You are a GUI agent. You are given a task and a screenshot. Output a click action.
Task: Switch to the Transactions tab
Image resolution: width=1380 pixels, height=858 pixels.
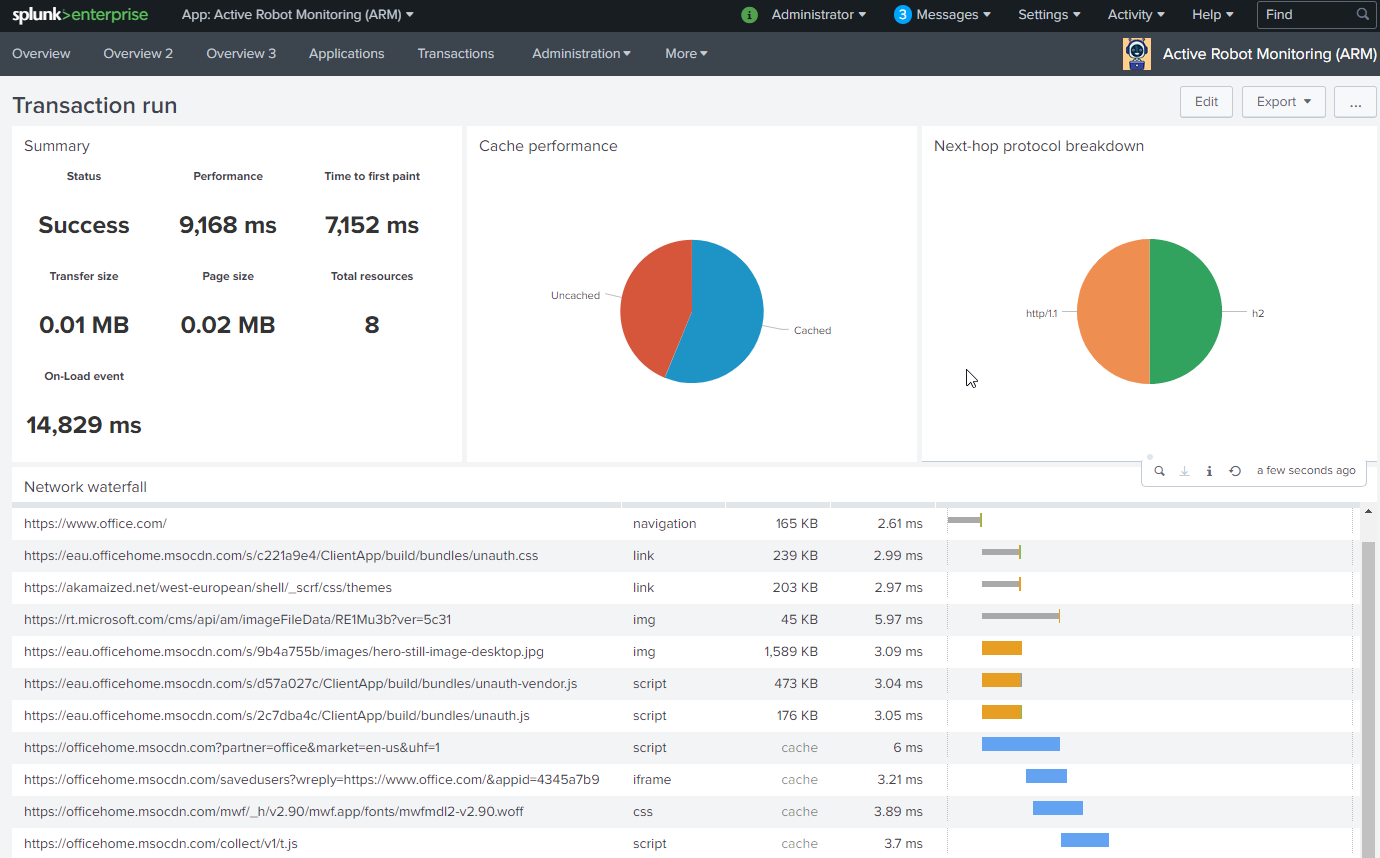pos(456,54)
